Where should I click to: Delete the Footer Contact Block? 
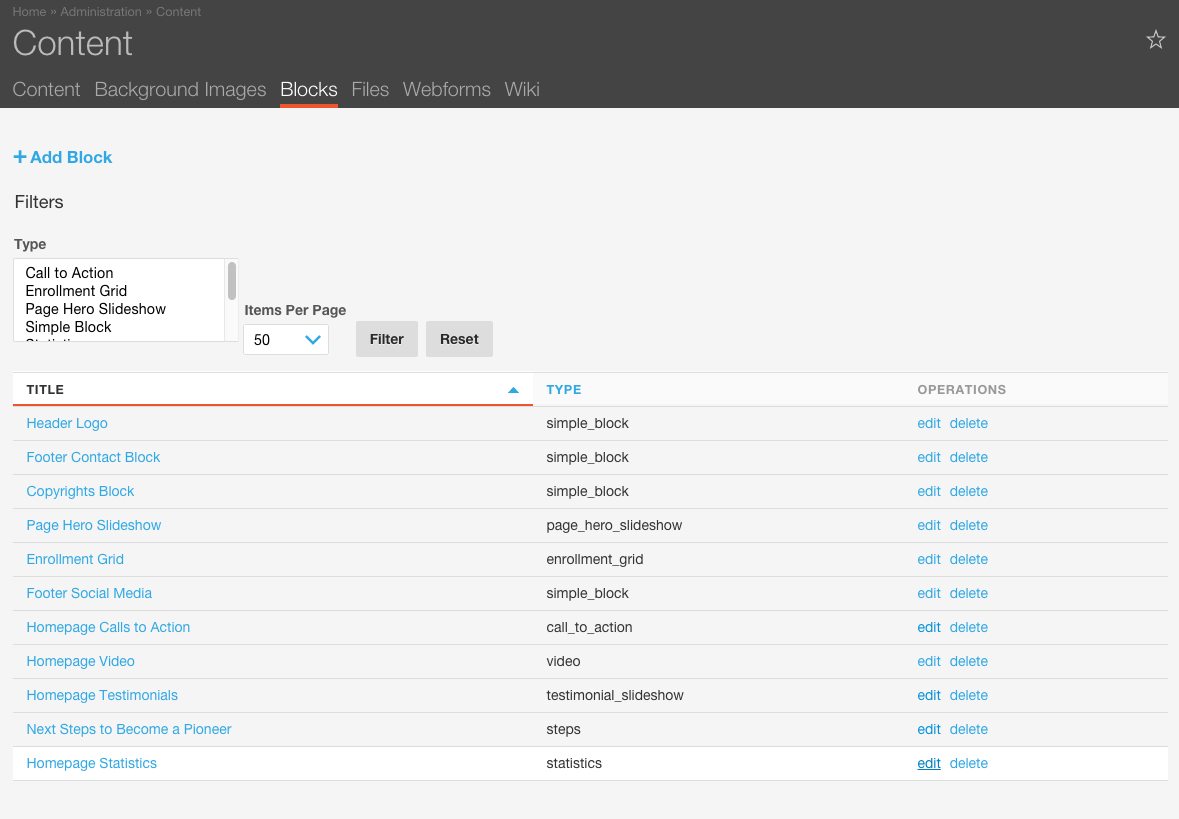click(968, 457)
